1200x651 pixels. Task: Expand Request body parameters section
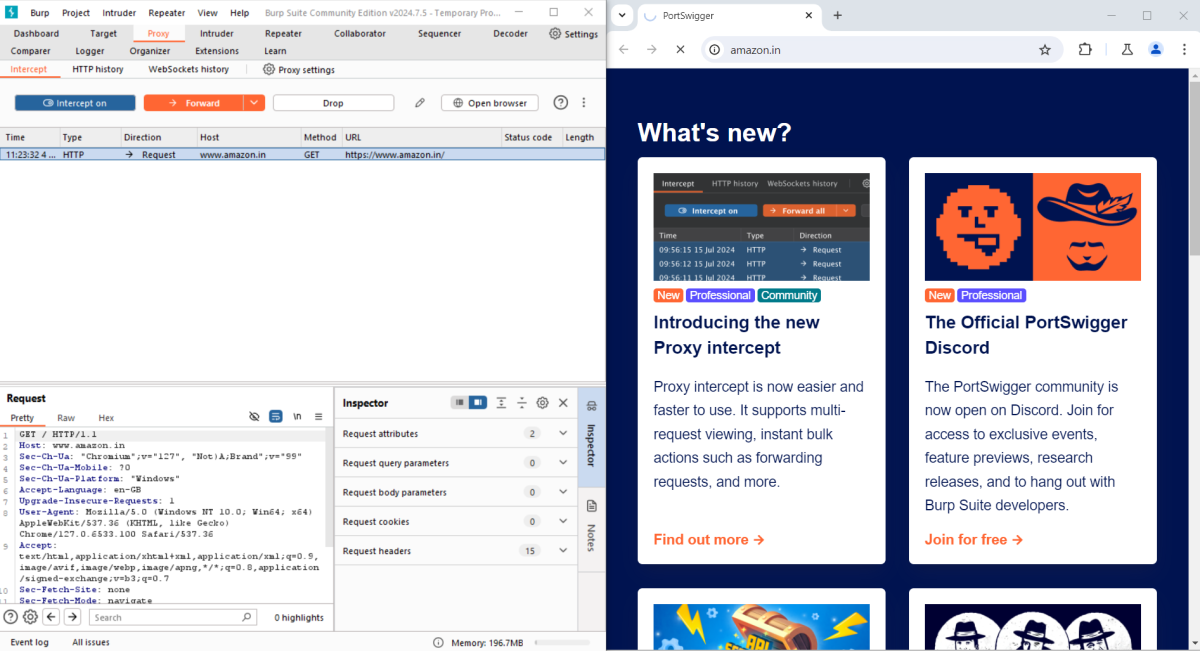(x=563, y=492)
